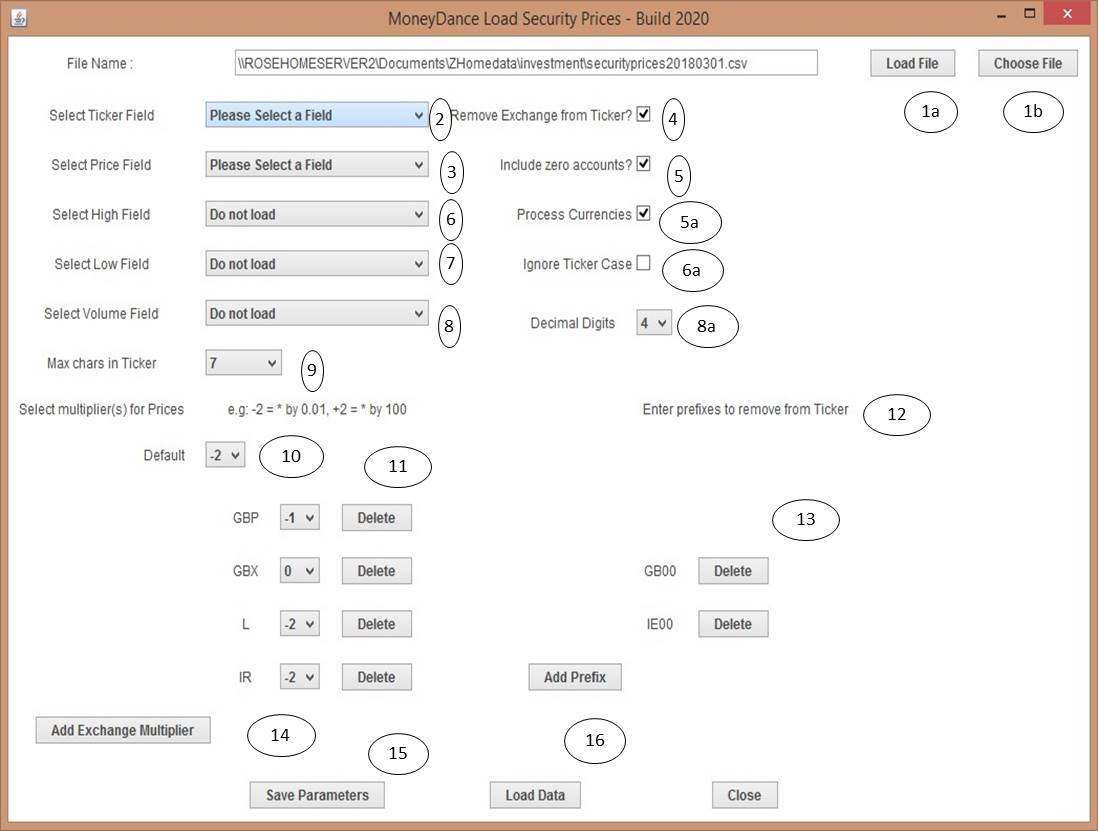The width and height of the screenshot is (1098, 831).
Task: Click the Close button at bottom
Action: tap(744, 795)
